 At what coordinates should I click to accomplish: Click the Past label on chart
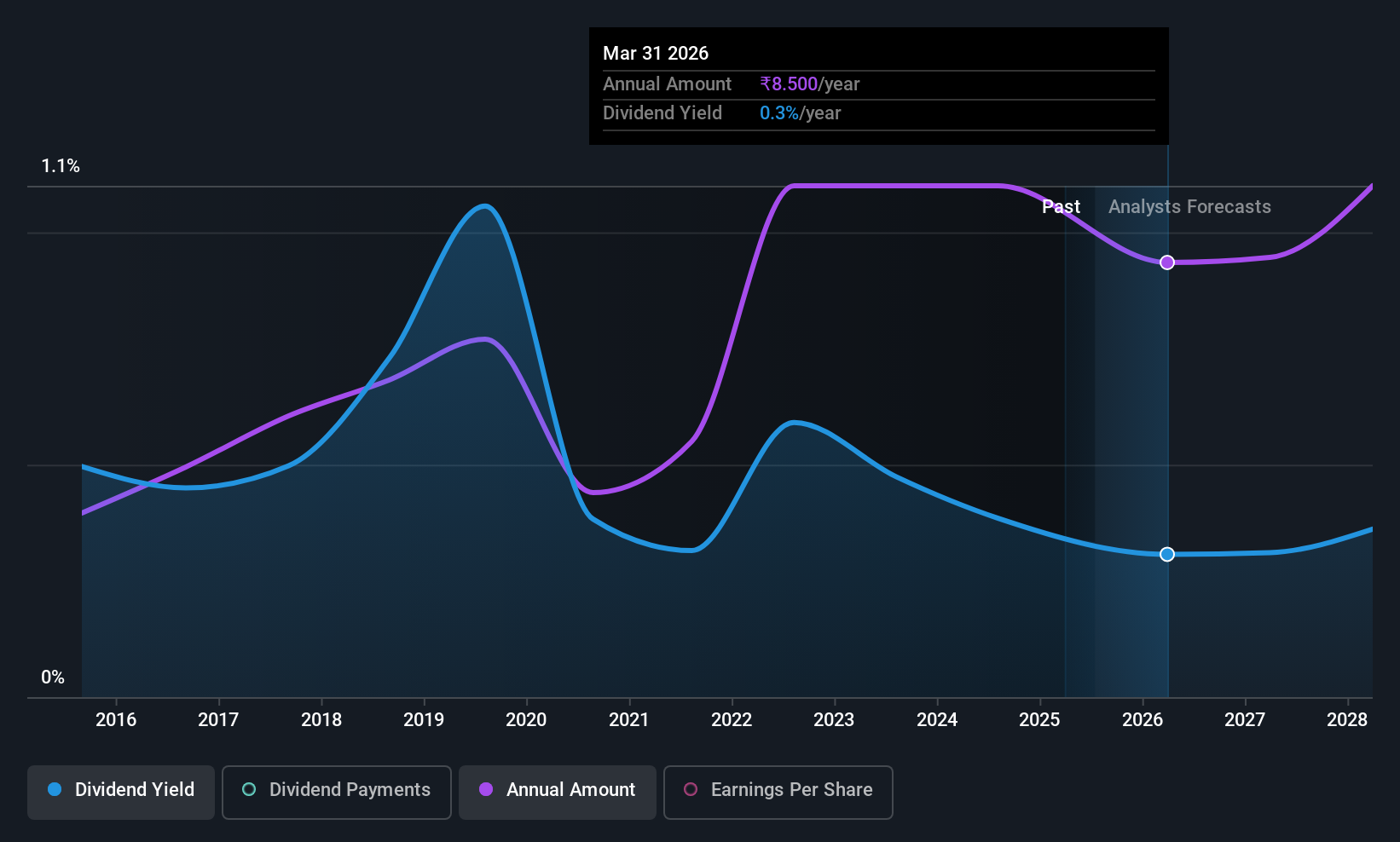[1061, 207]
